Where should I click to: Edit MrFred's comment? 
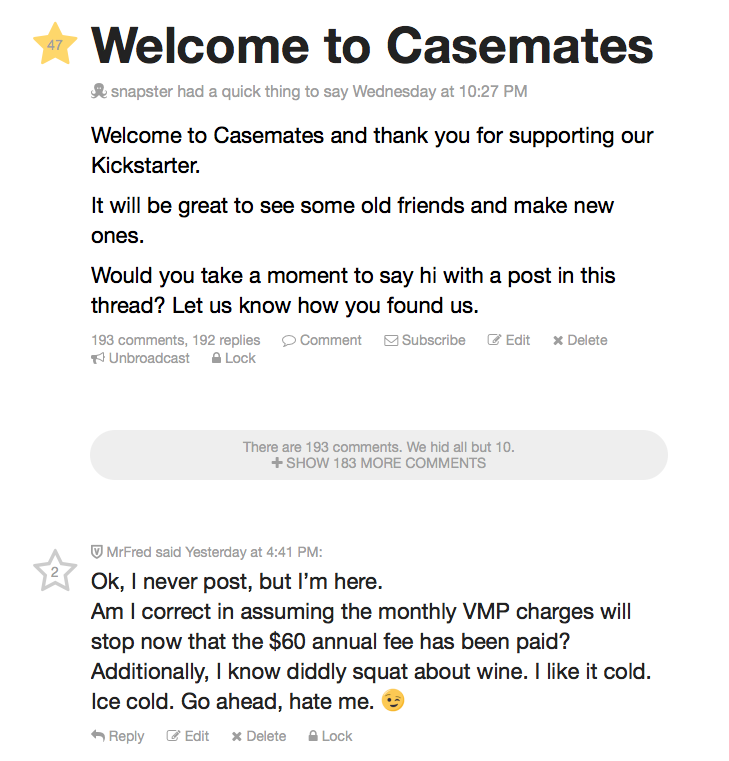[x=188, y=736]
